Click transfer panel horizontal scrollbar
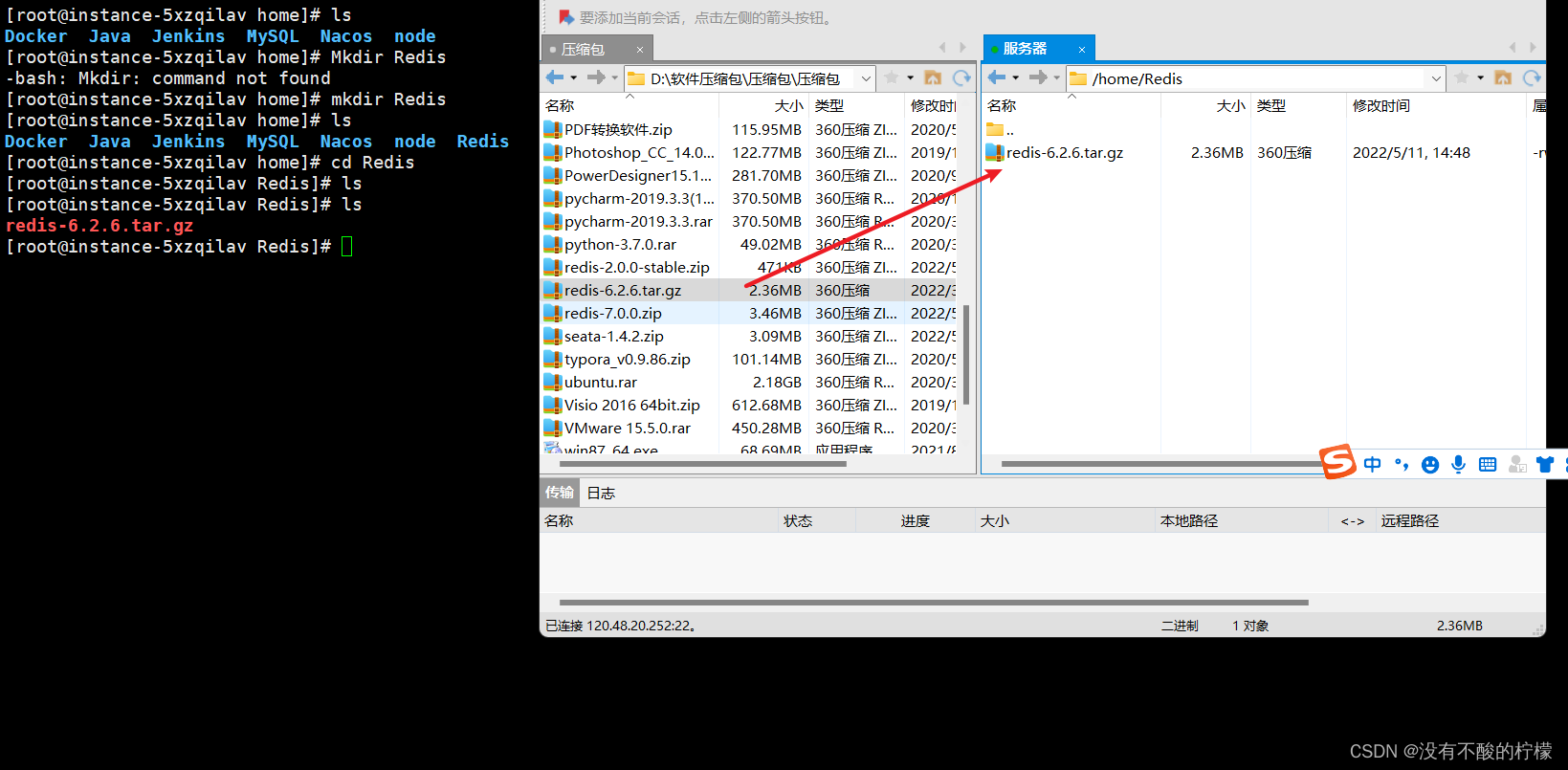Image resolution: width=1568 pixels, height=770 pixels. click(x=934, y=603)
